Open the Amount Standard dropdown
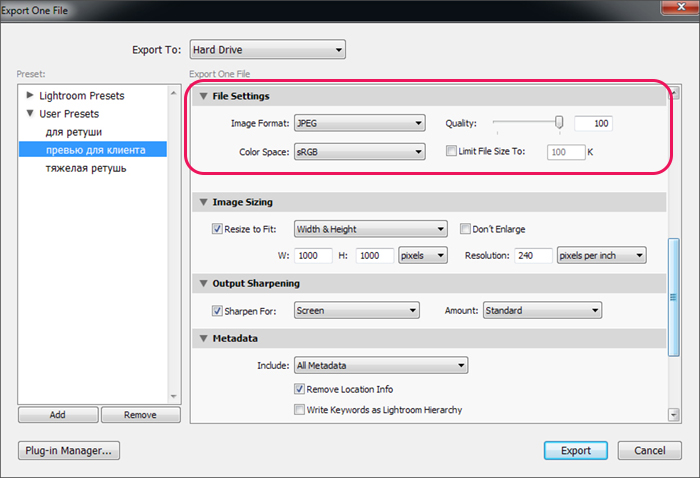This screenshot has width=700, height=478. point(542,310)
